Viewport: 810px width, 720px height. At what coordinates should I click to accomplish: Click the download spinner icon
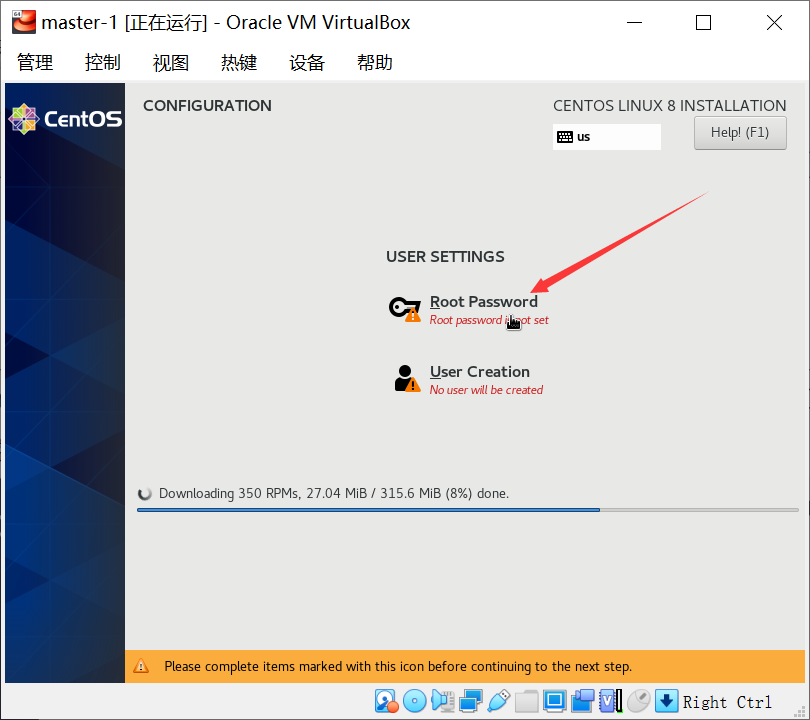click(145, 494)
